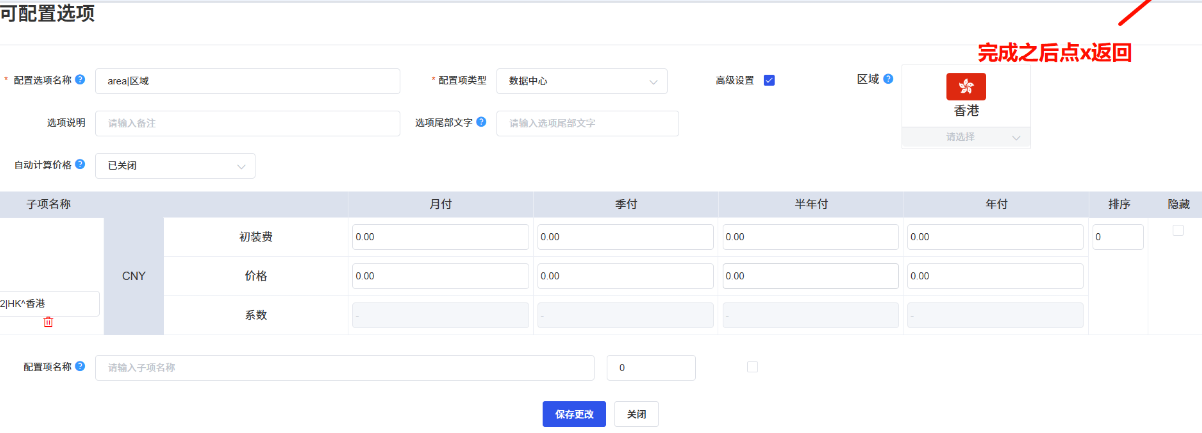The image size is (1202, 433).
Task: Click the 选项说明 input field
Action: pos(247,124)
